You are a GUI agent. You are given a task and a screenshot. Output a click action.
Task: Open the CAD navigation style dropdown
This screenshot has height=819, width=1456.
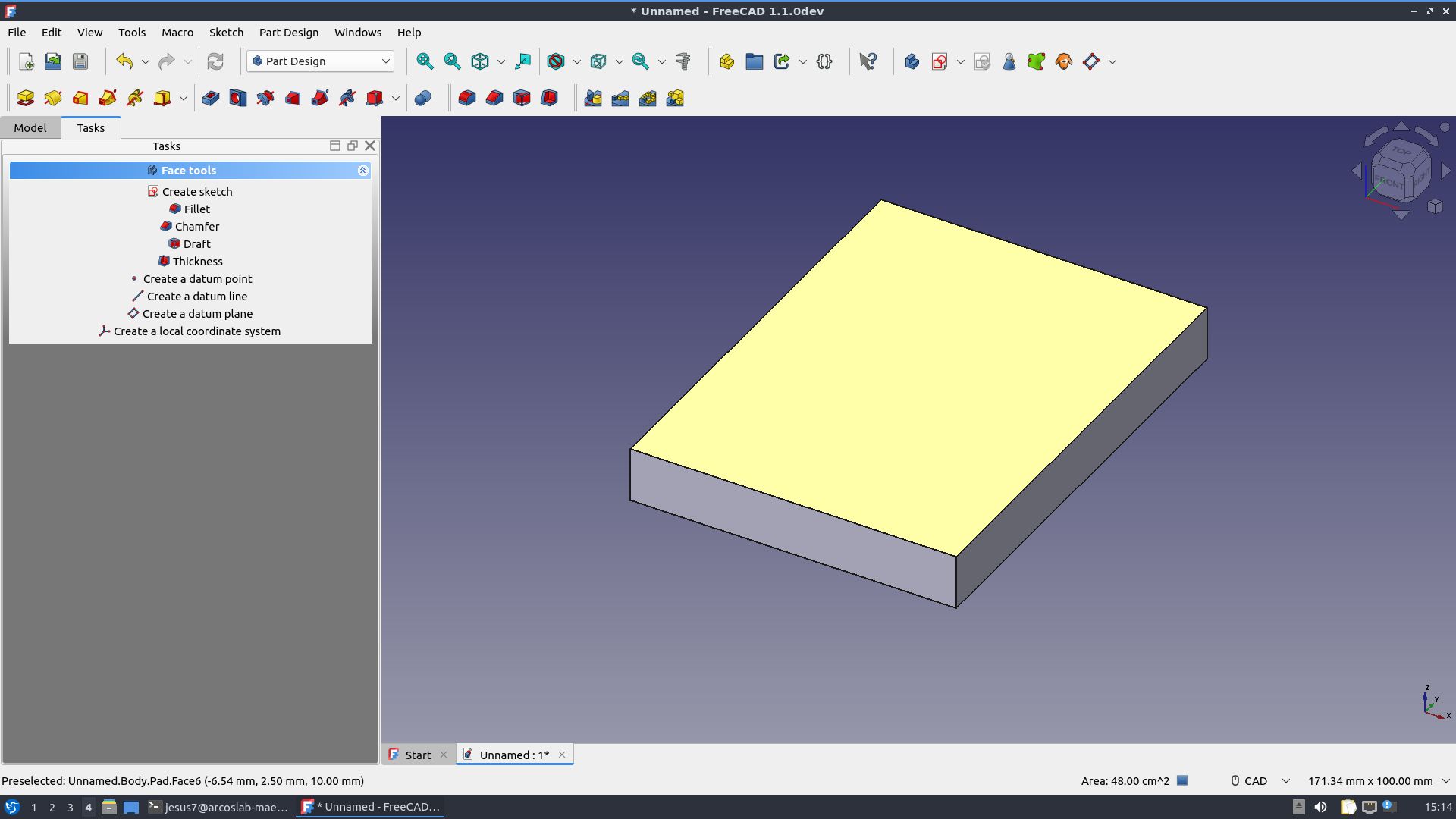tap(1260, 780)
